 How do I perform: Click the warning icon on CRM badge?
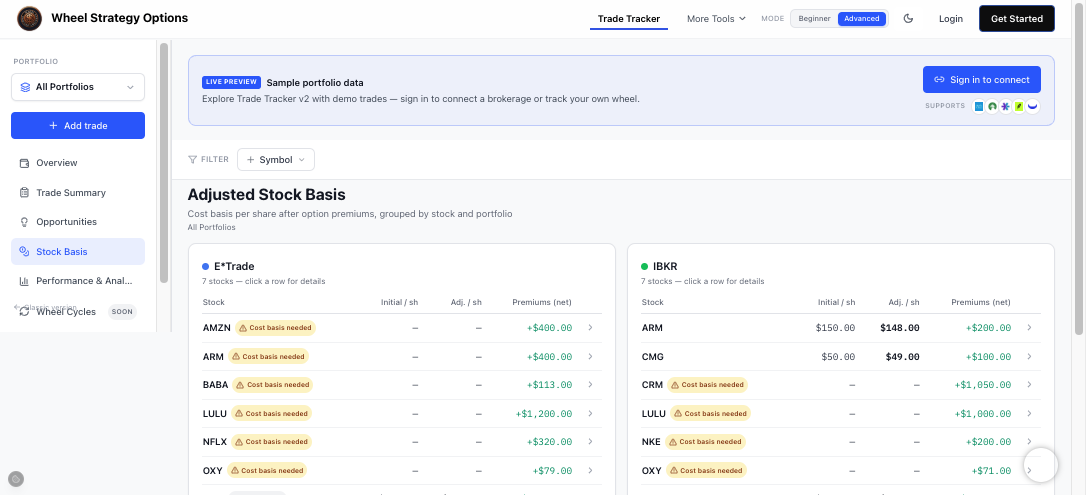(675, 385)
